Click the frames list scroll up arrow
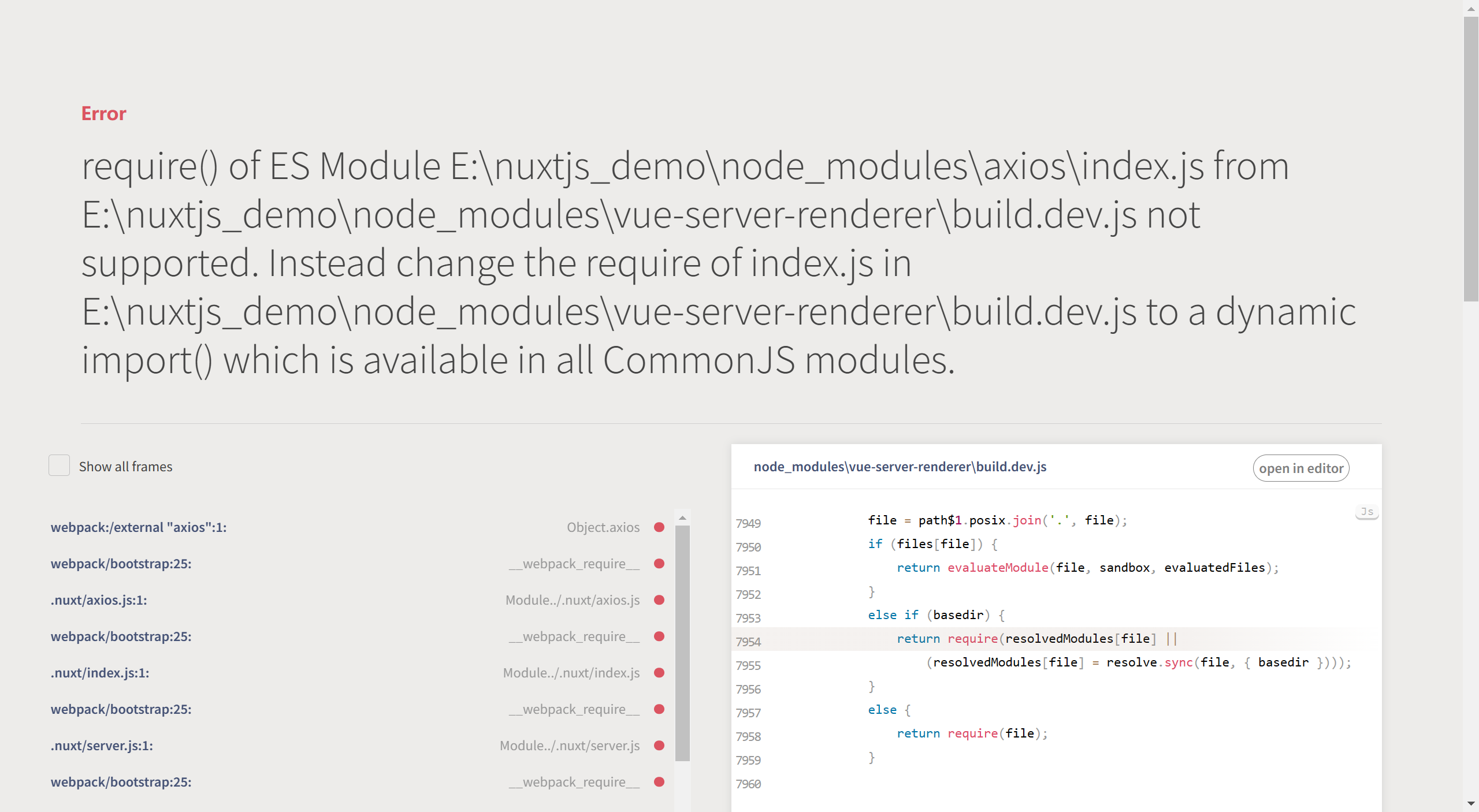This screenshot has height=812, width=1479. (x=682, y=517)
